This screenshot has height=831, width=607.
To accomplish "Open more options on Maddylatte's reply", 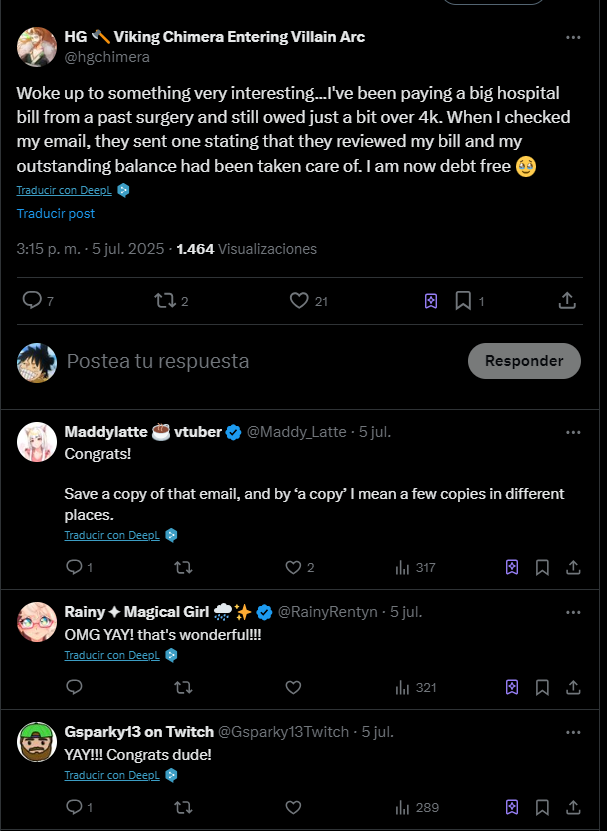I will click(x=573, y=432).
